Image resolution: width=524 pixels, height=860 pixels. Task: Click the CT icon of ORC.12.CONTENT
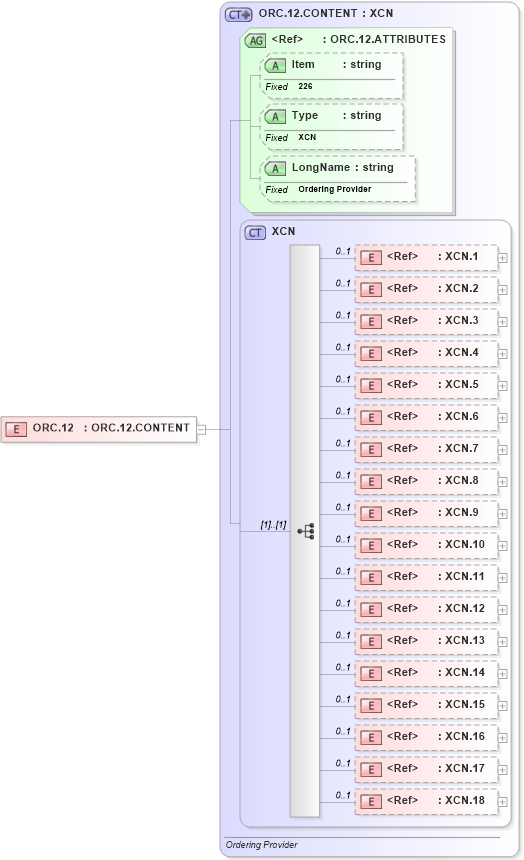[238, 15]
